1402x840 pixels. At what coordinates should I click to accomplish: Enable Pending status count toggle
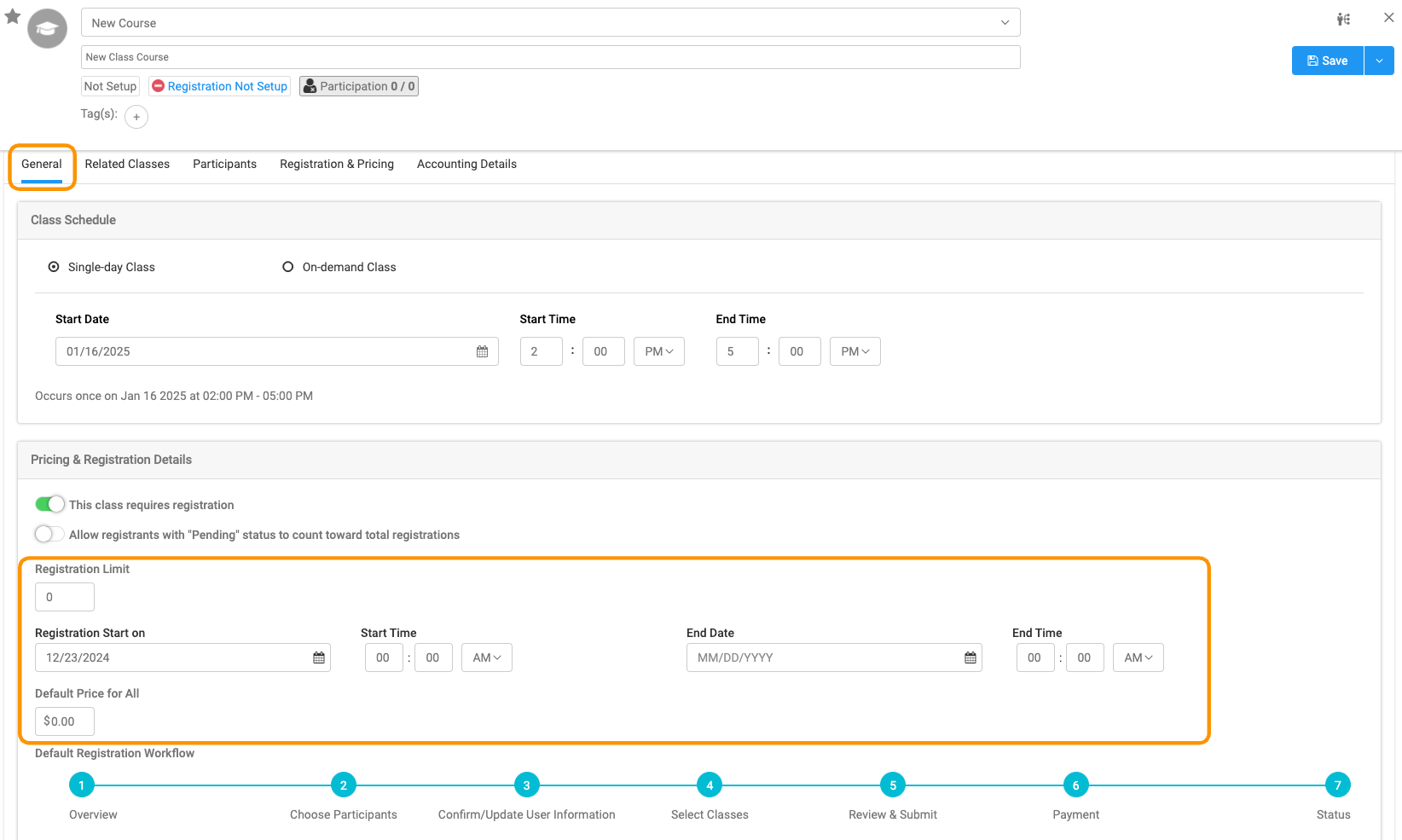click(49, 534)
